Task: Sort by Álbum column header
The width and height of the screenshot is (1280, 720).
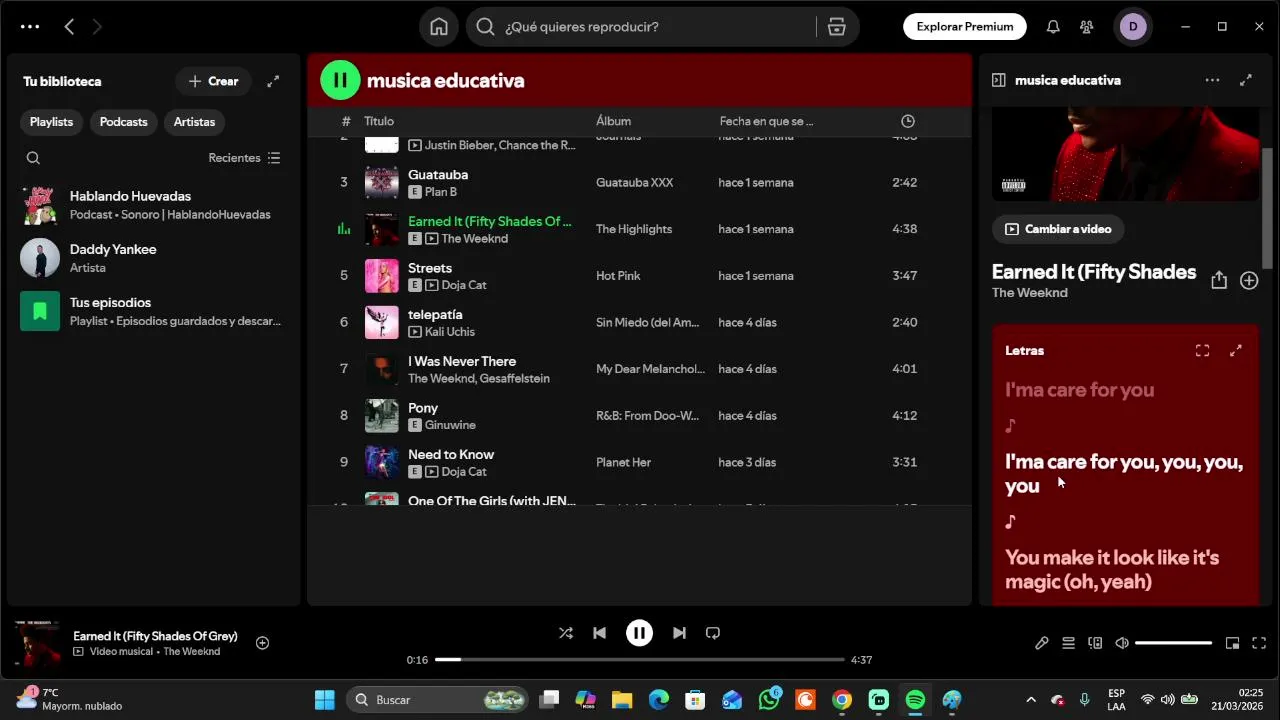Action: tap(613, 121)
